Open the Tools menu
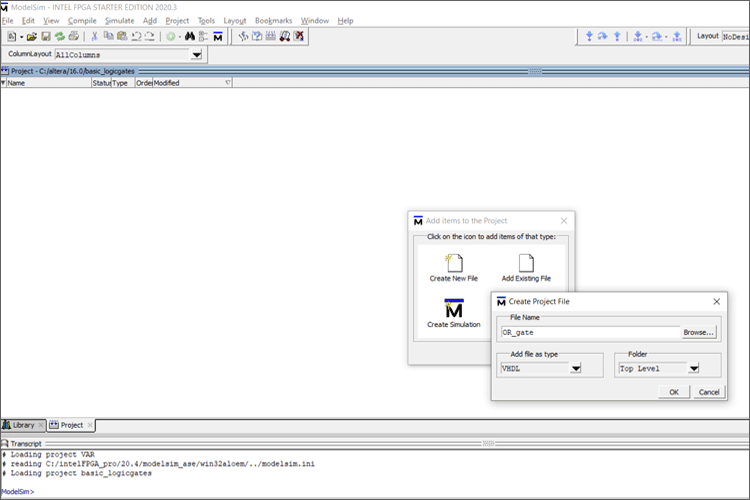This screenshot has width=750, height=500. (206, 21)
